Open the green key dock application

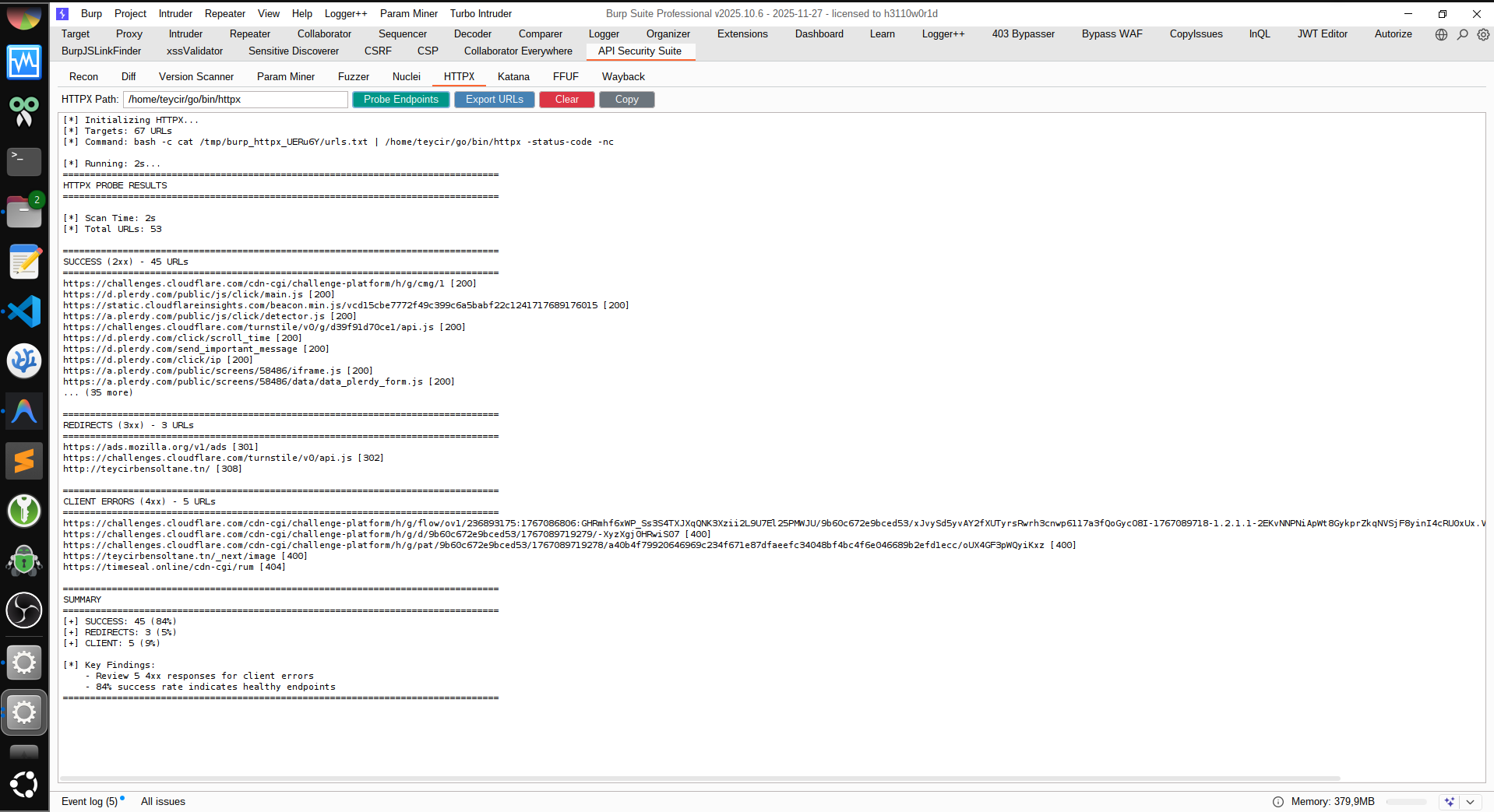click(x=24, y=511)
